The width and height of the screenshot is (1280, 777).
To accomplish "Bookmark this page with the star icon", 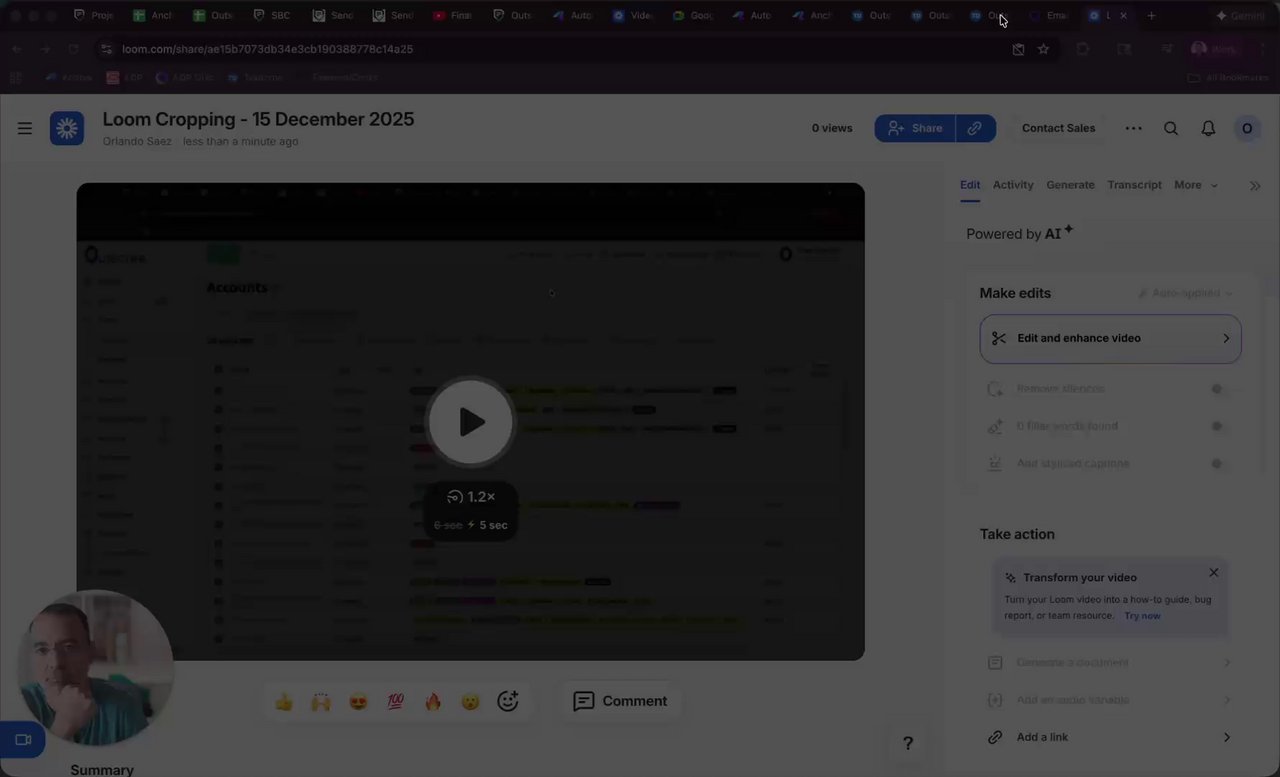I will point(1043,49).
